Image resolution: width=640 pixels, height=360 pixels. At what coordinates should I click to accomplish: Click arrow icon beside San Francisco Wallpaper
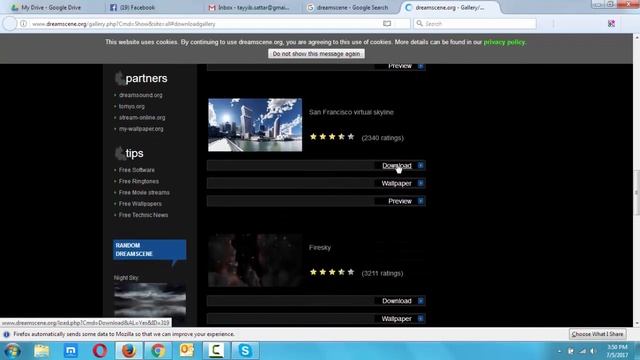point(420,183)
